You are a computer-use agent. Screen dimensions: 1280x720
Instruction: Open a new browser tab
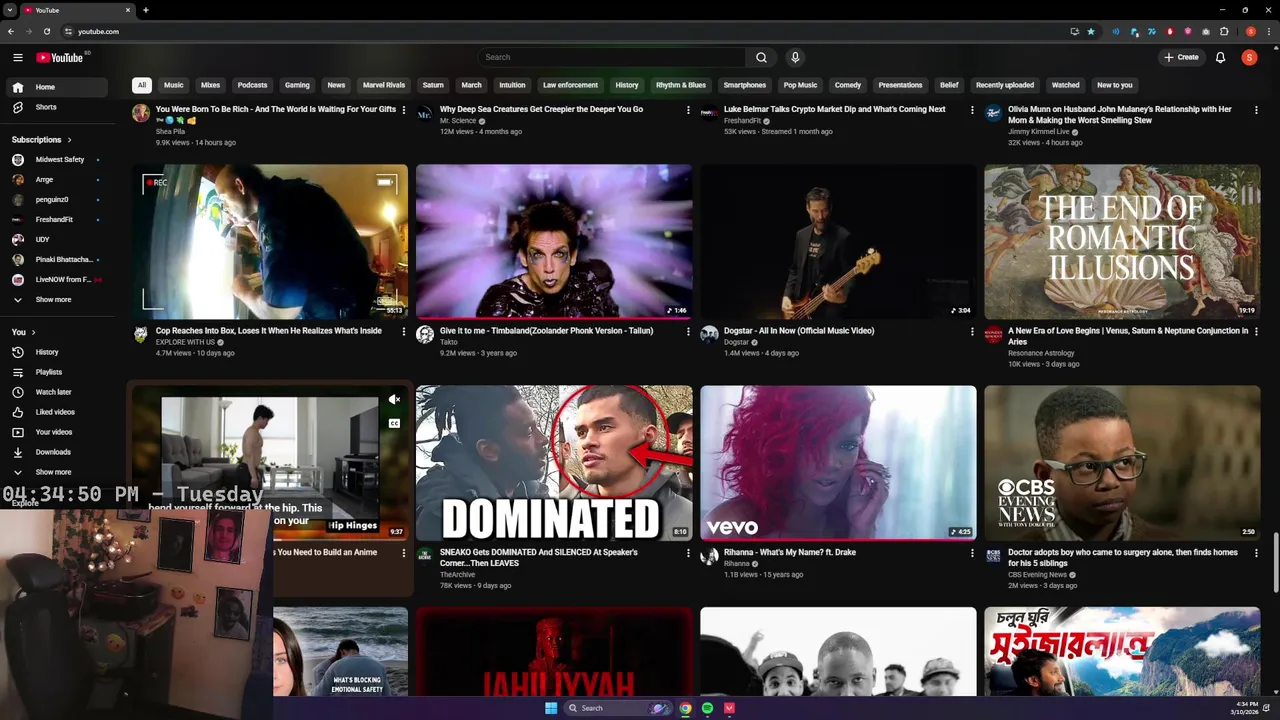[146, 10]
